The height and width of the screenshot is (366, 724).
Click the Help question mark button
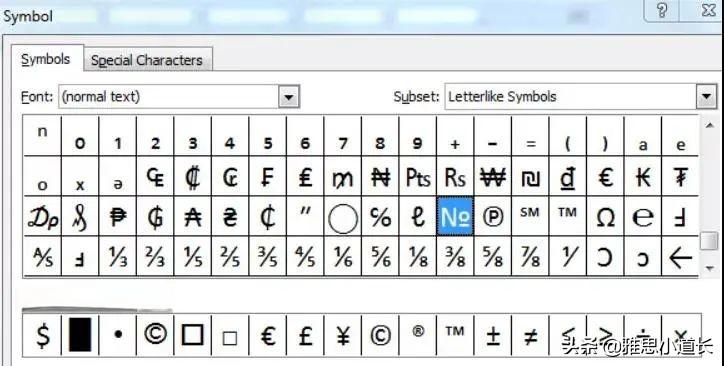point(662,10)
